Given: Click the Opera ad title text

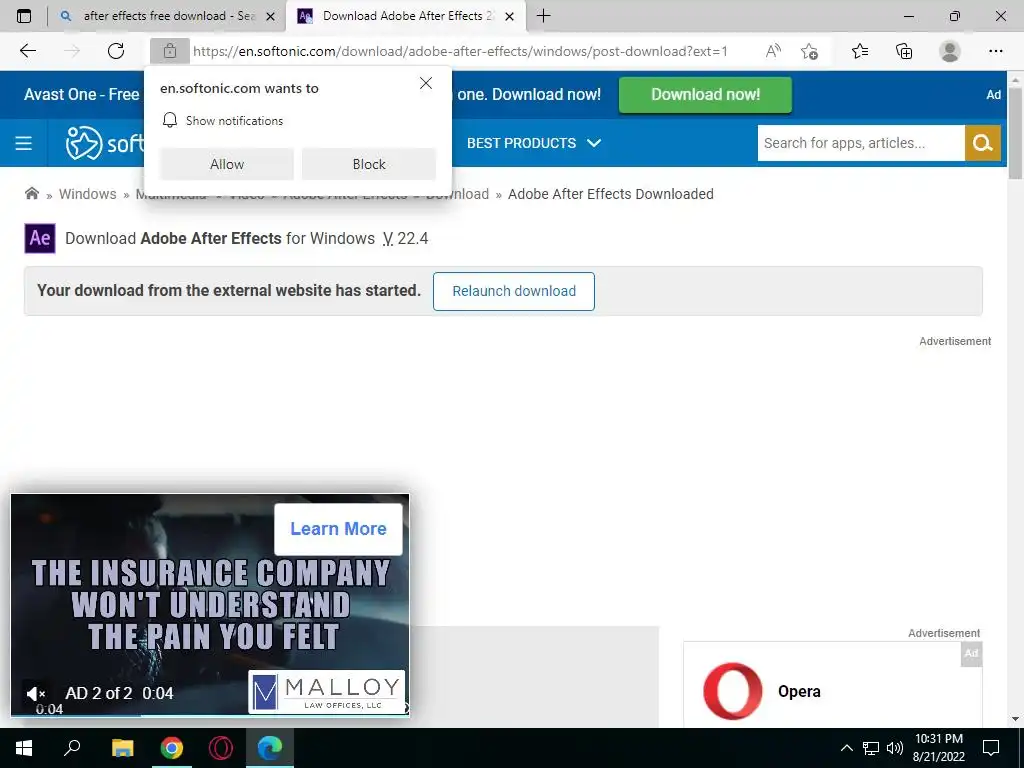Looking at the screenshot, I should coord(799,692).
